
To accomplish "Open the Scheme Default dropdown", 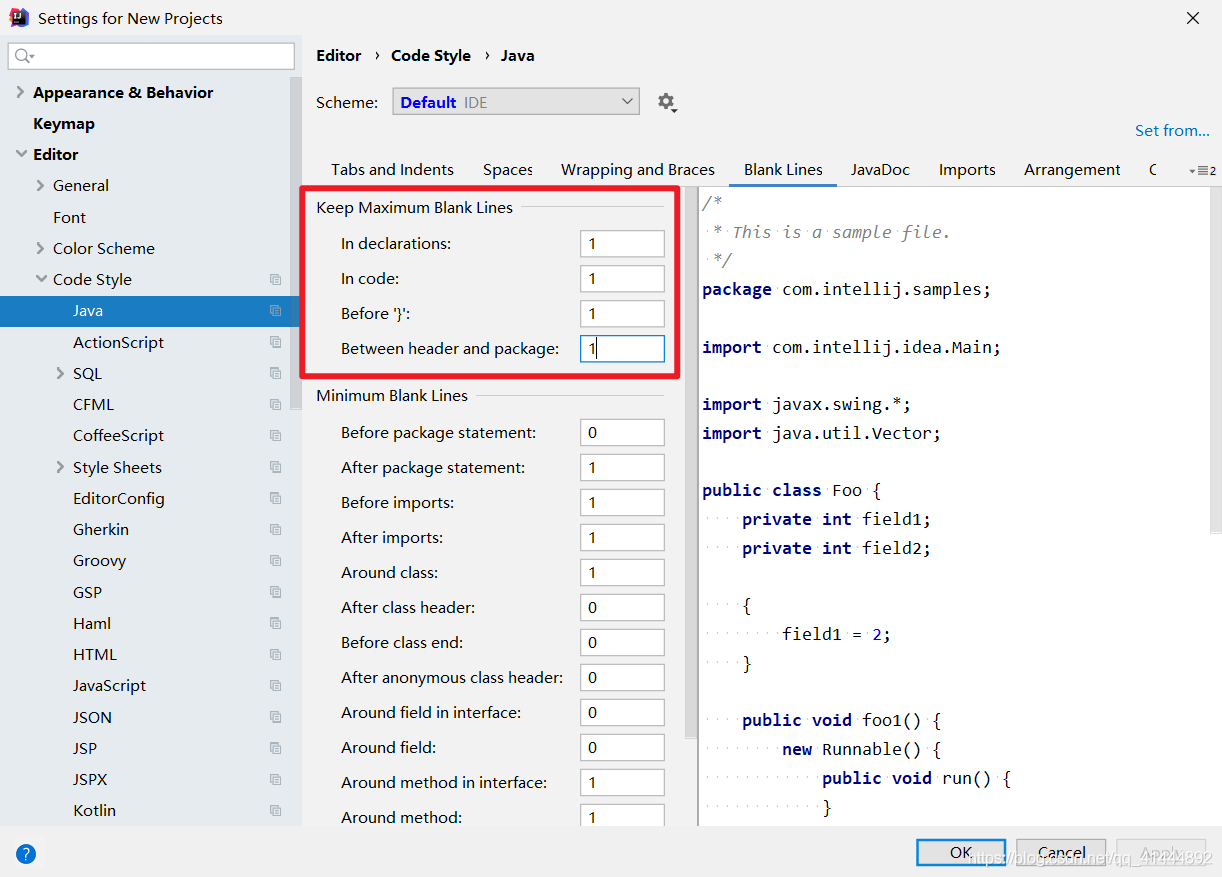I will (x=516, y=102).
